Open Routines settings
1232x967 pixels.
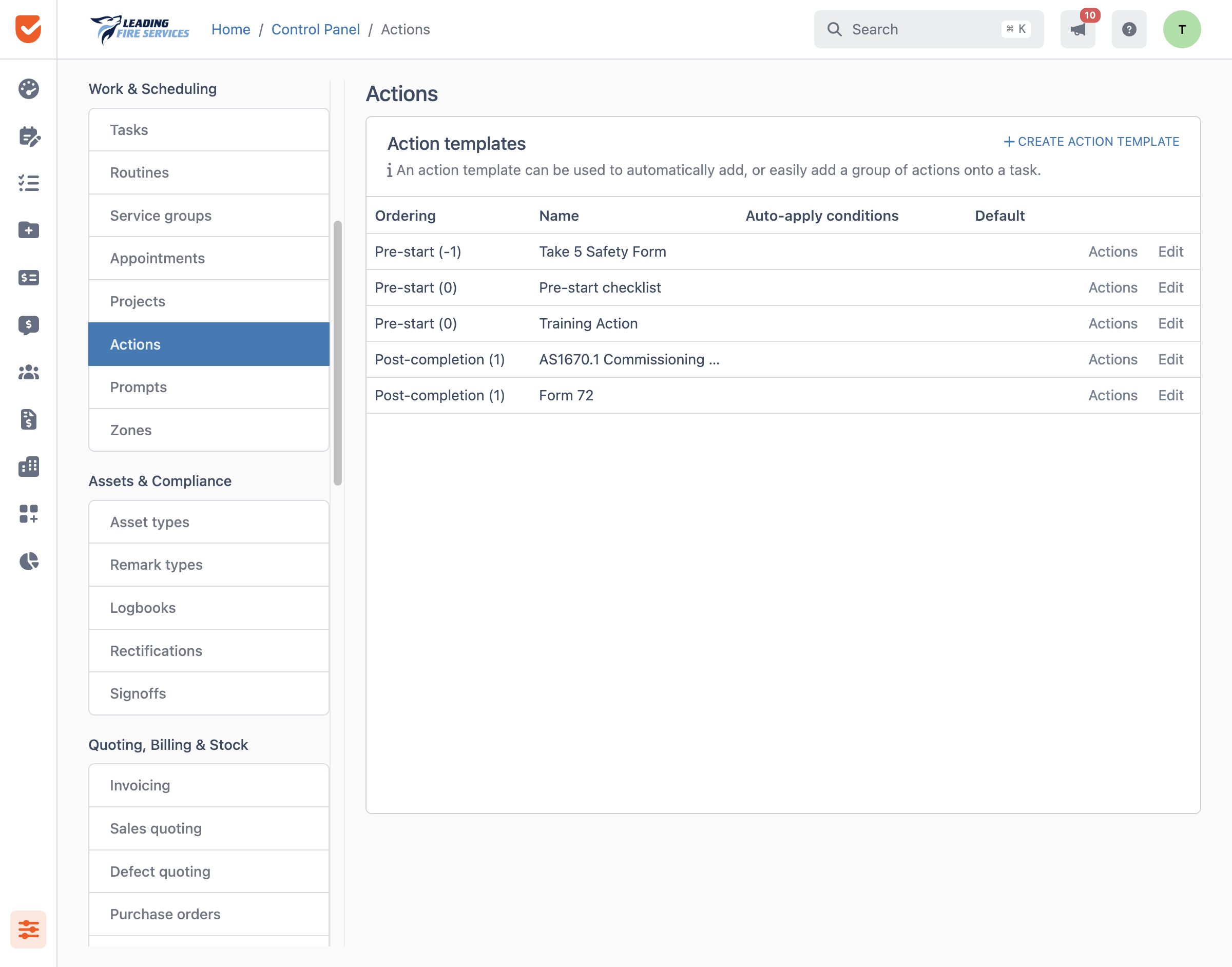(x=209, y=172)
